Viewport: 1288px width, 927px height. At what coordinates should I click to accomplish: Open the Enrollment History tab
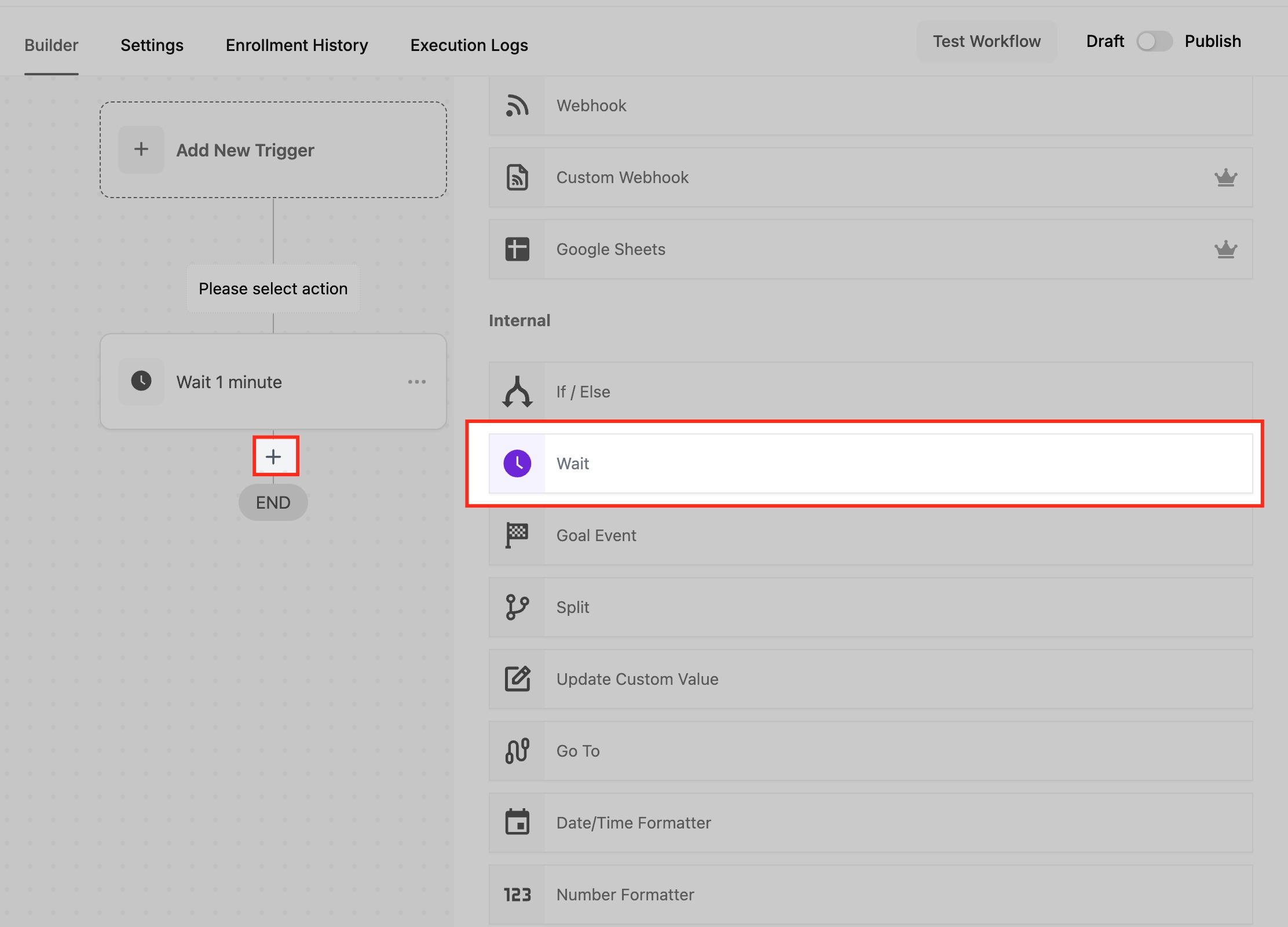tap(297, 45)
